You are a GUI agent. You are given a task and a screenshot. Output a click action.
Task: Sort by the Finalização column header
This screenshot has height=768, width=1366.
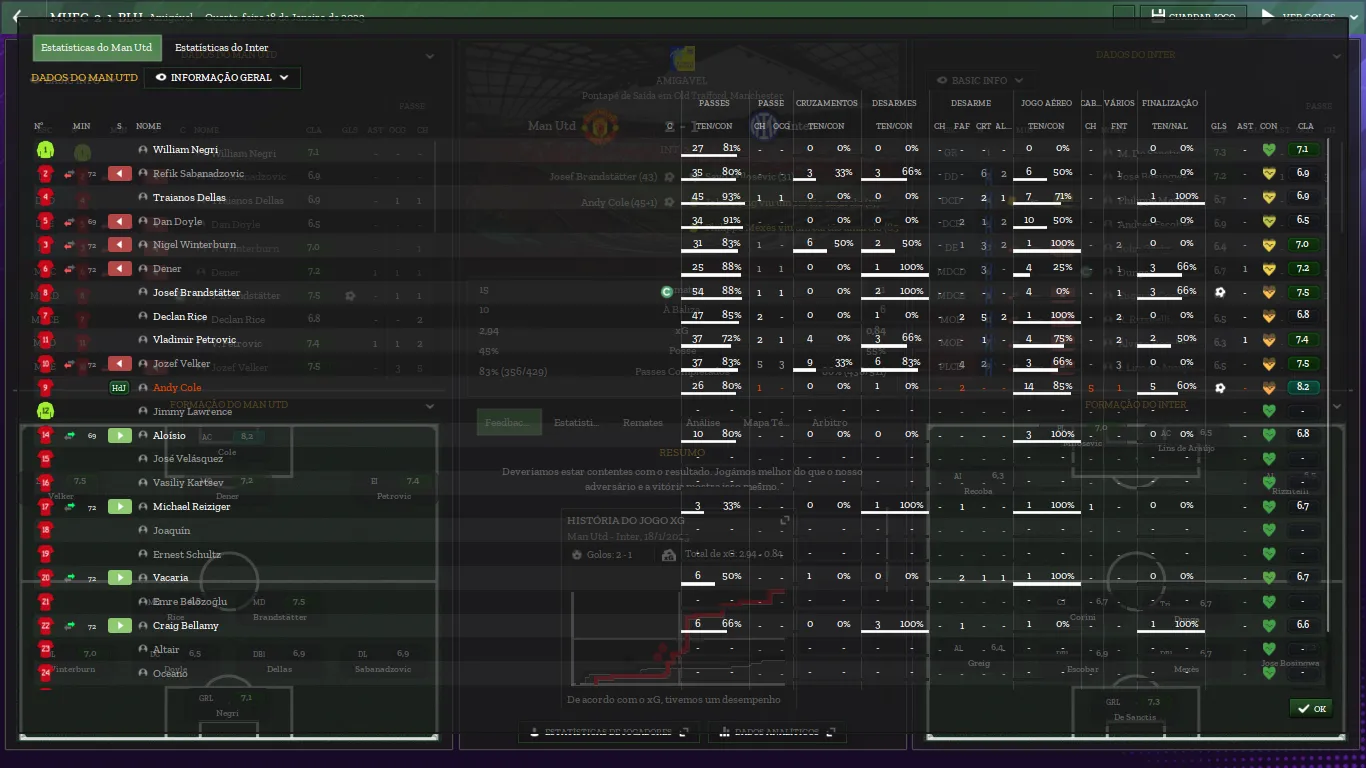pos(1169,103)
